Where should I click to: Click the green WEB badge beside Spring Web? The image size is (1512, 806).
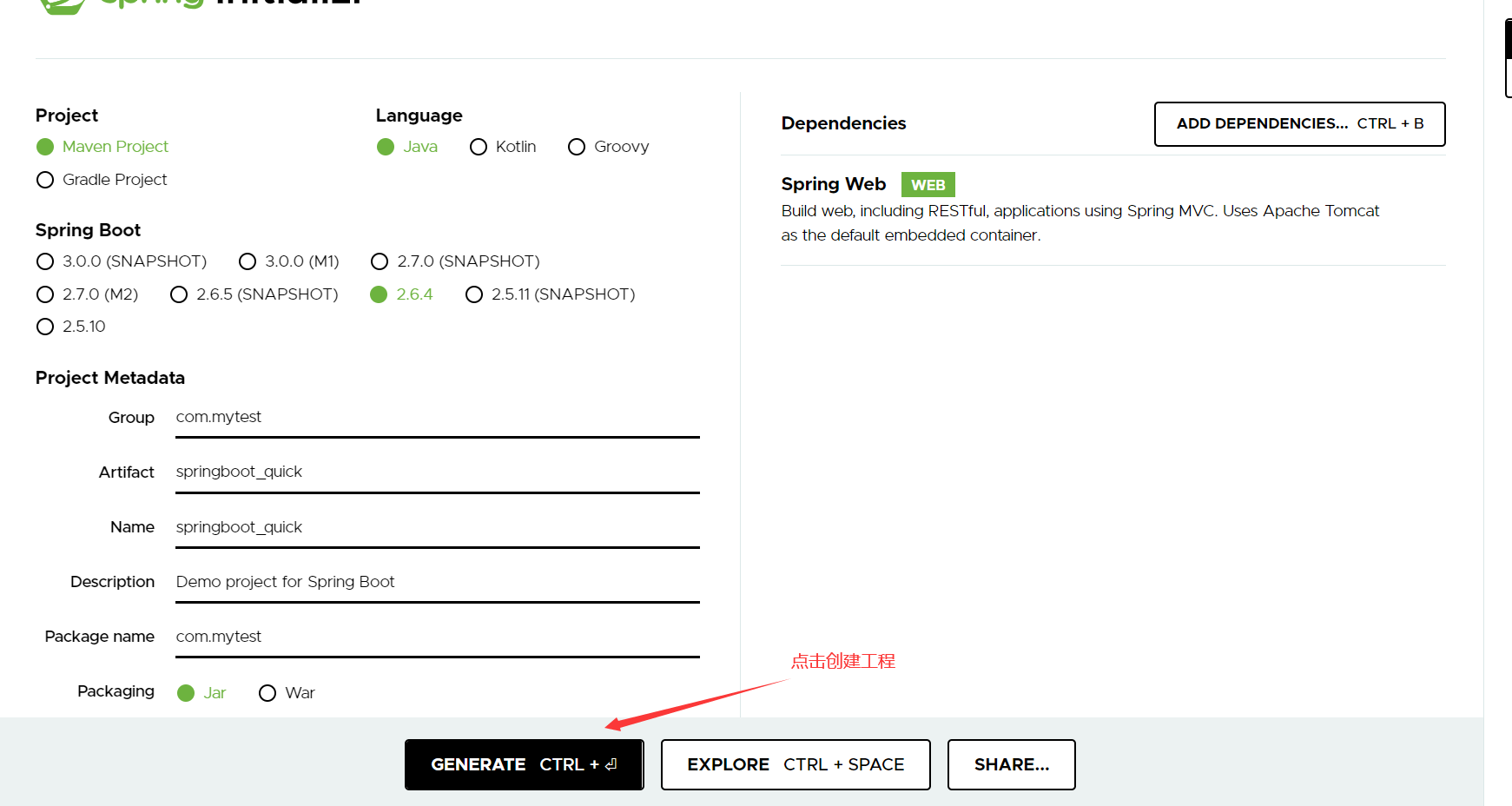[x=928, y=184]
